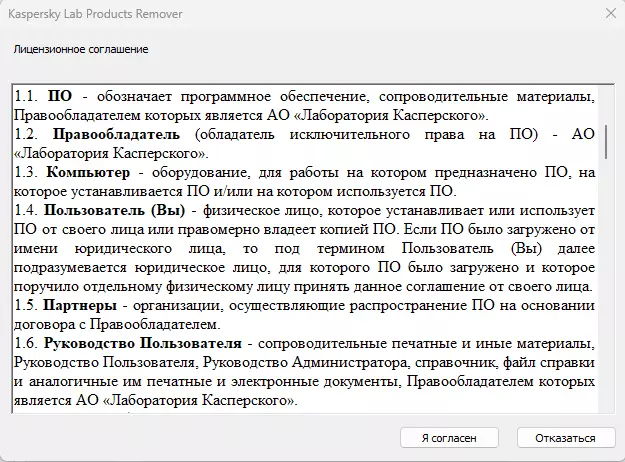625x462 pixels.
Task: Click the line "договора с Правообладателем."
Action: coord(117,324)
